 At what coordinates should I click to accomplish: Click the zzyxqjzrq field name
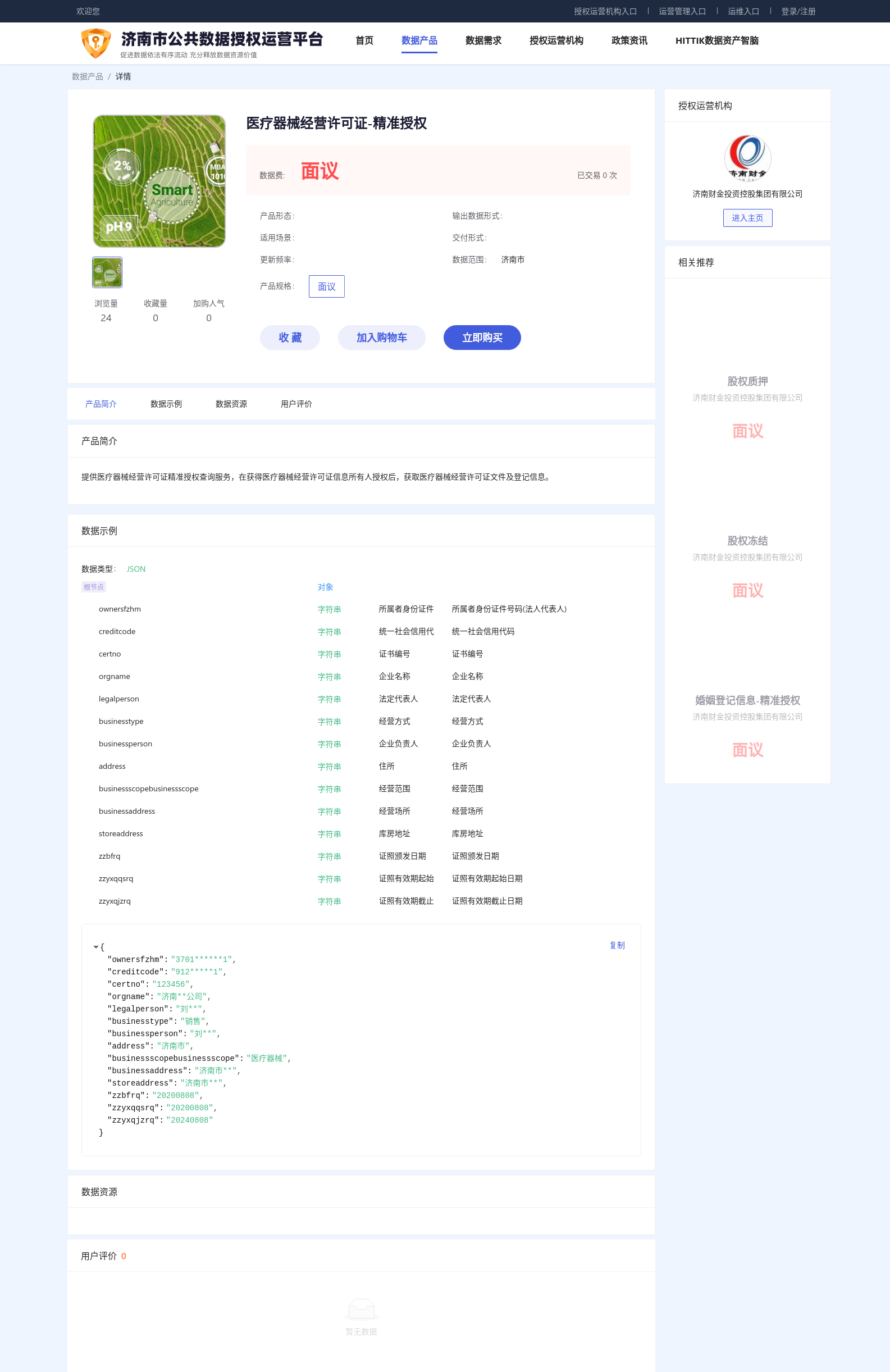point(114,901)
